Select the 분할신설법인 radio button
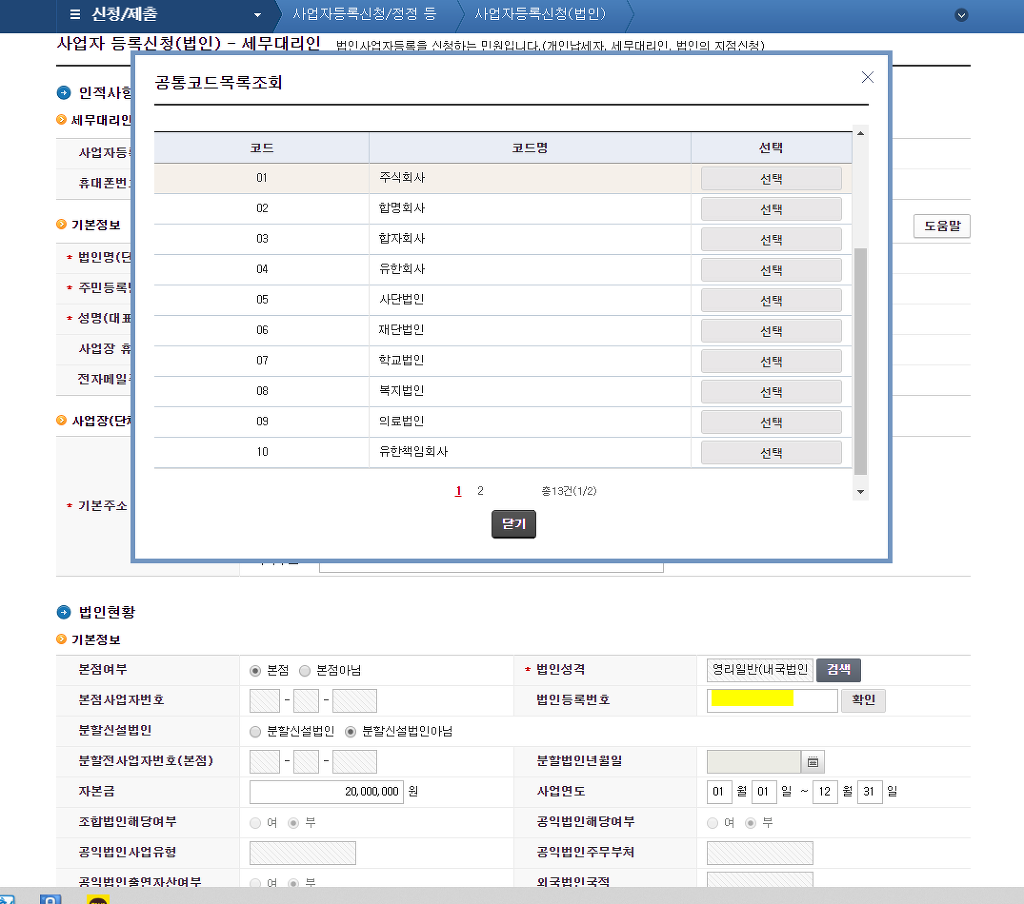The width and height of the screenshot is (1024, 904). 255,732
